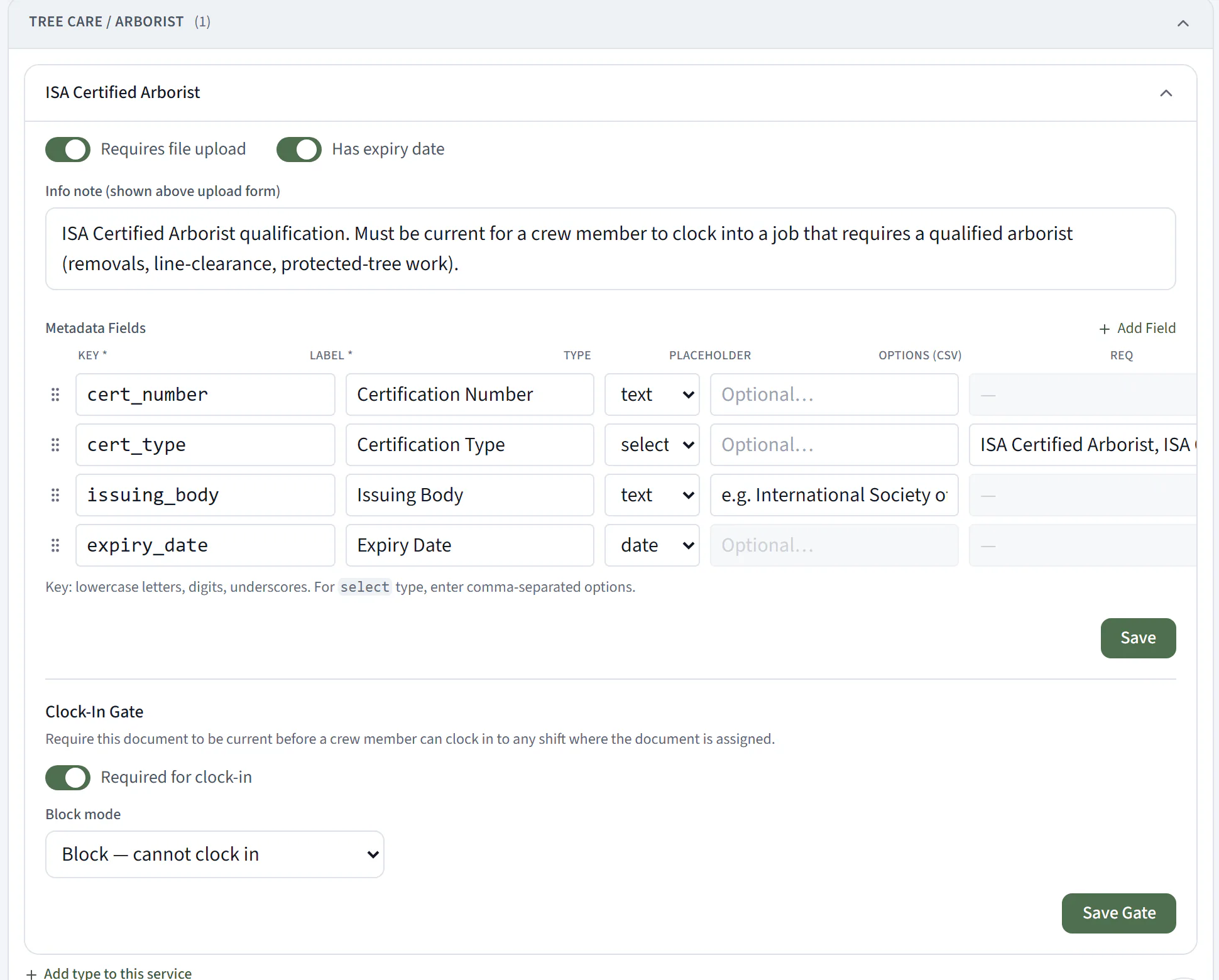Image resolution: width=1219 pixels, height=980 pixels.
Task: Grab drag handle for cert_type row
Action: (55, 445)
